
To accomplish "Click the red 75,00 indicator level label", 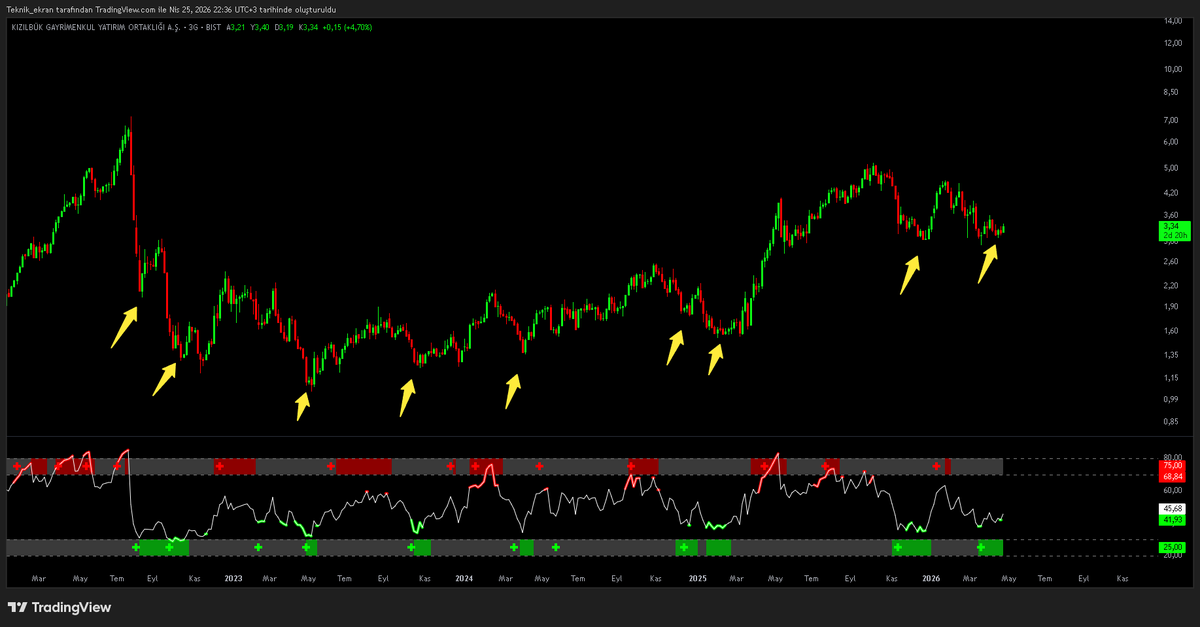I will click(1172, 466).
